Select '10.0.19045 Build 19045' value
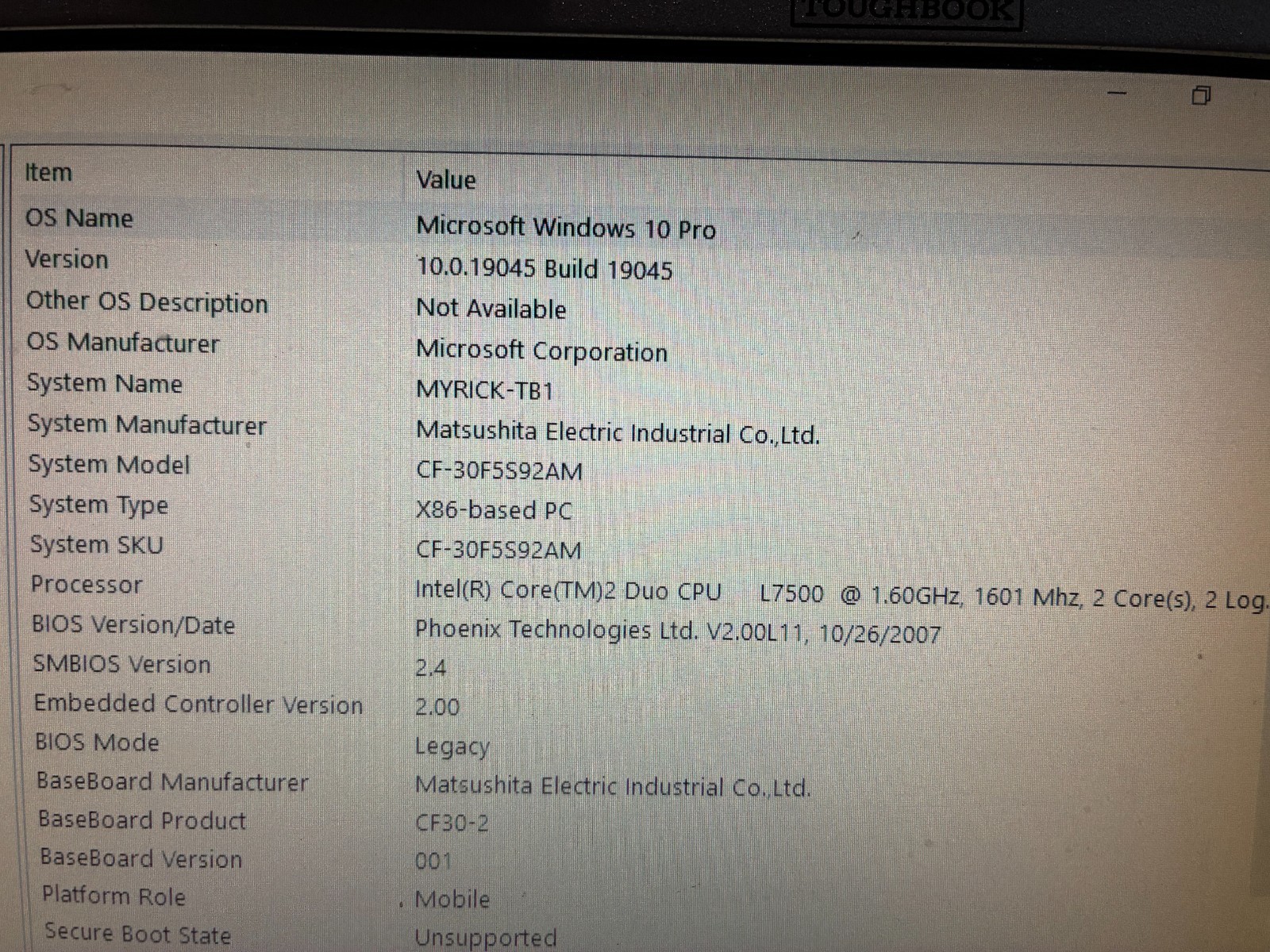Screen dimensions: 1270x952 [545, 269]
